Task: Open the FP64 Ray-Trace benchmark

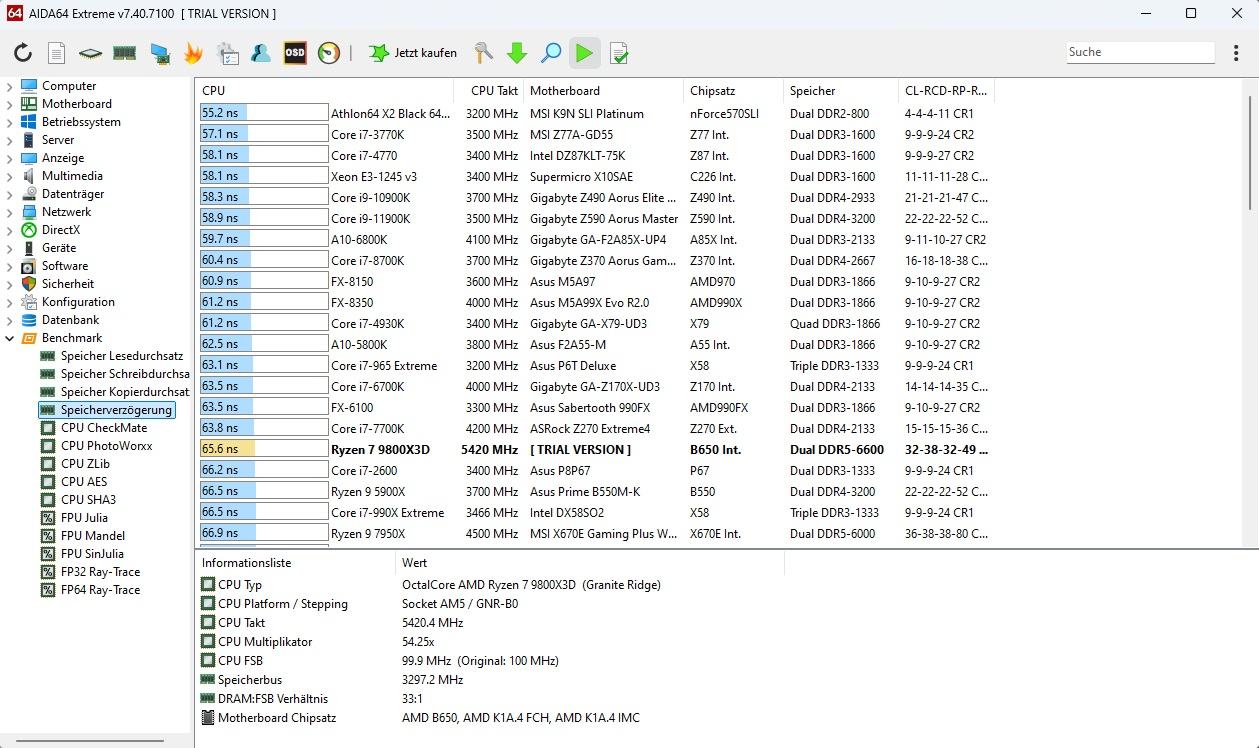Action: (x=100, y=590)
